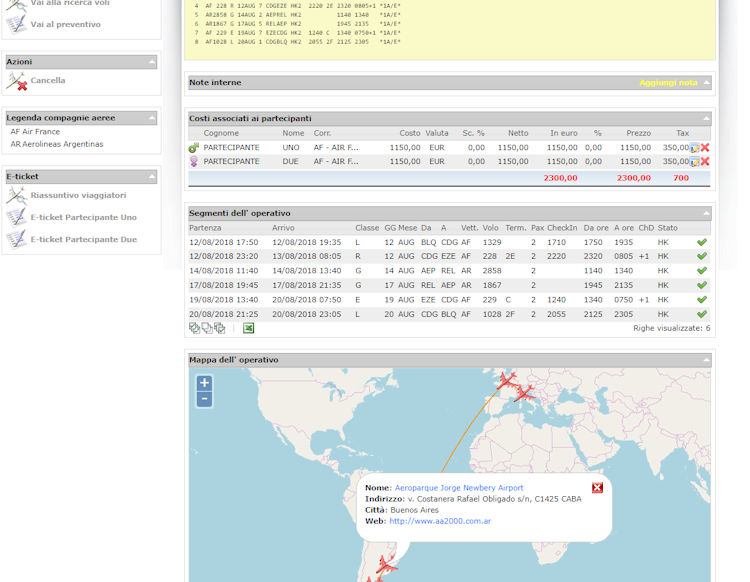Collapse the Legenda compagnie aeree panel

[152, 118]
